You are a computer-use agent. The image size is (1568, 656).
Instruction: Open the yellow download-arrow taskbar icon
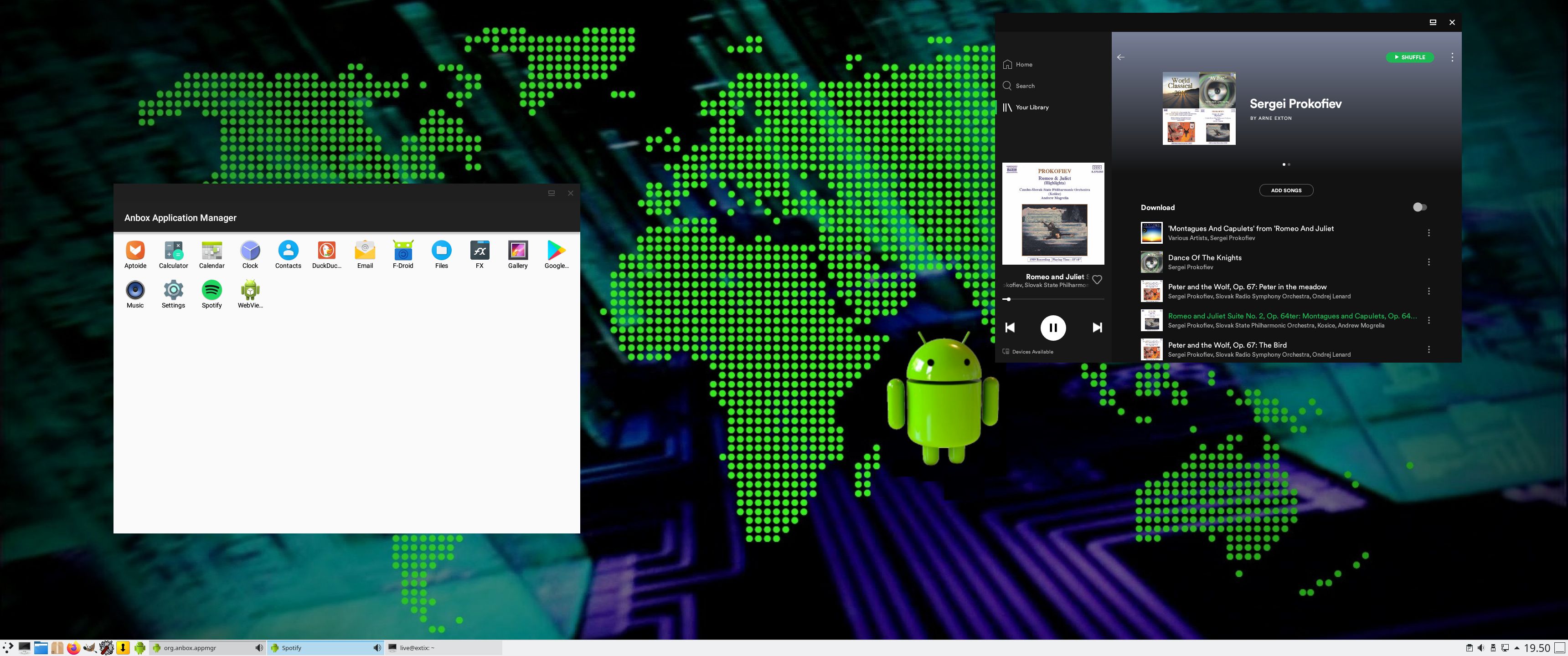[x=123, y=648]
